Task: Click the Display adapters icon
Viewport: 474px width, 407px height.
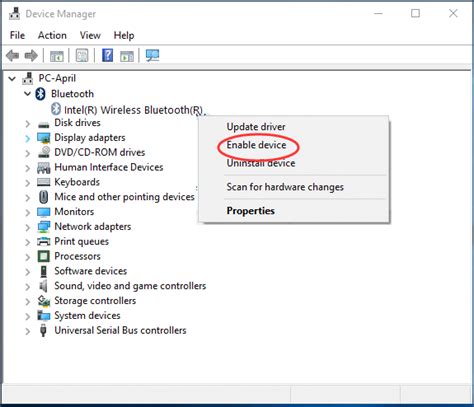Action: 44,138
